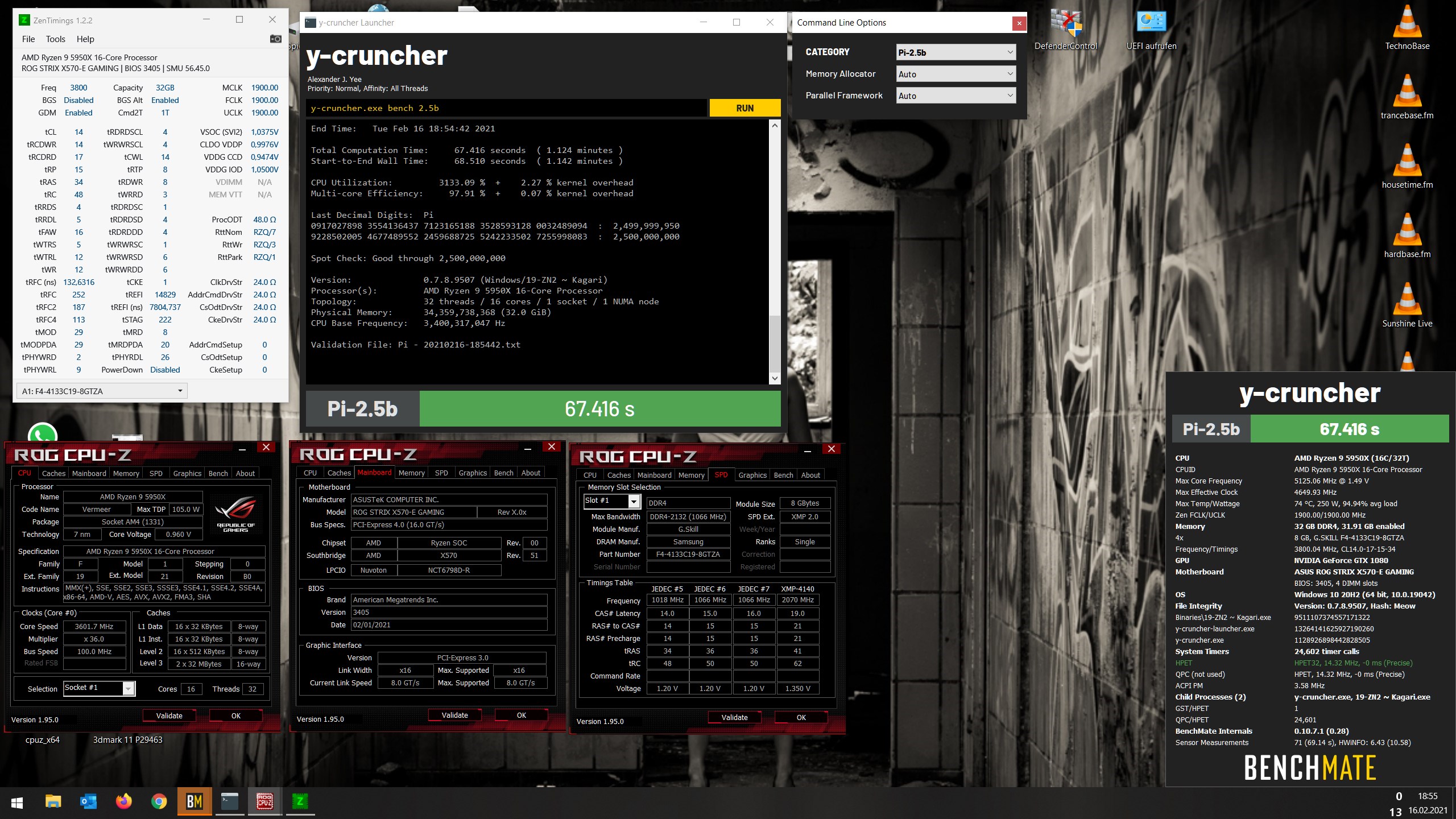Open the ZenTimings File menu
The width and height of the screenshot is (1456, 819).
(x=28, y=39)
